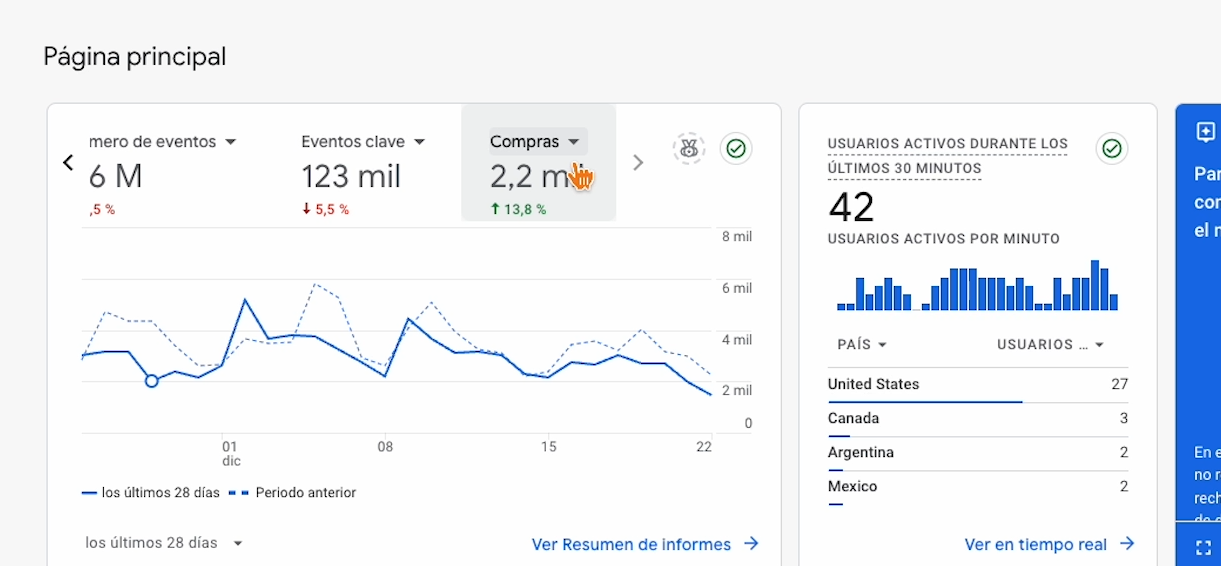Click the blue panel plus-note icon
Screen dimensions: 1221x566
coord(1205,132)
